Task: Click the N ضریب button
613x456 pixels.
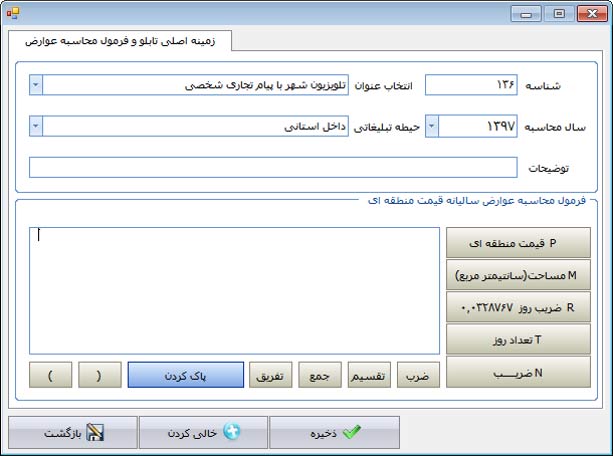Action: tap(518, 372)
